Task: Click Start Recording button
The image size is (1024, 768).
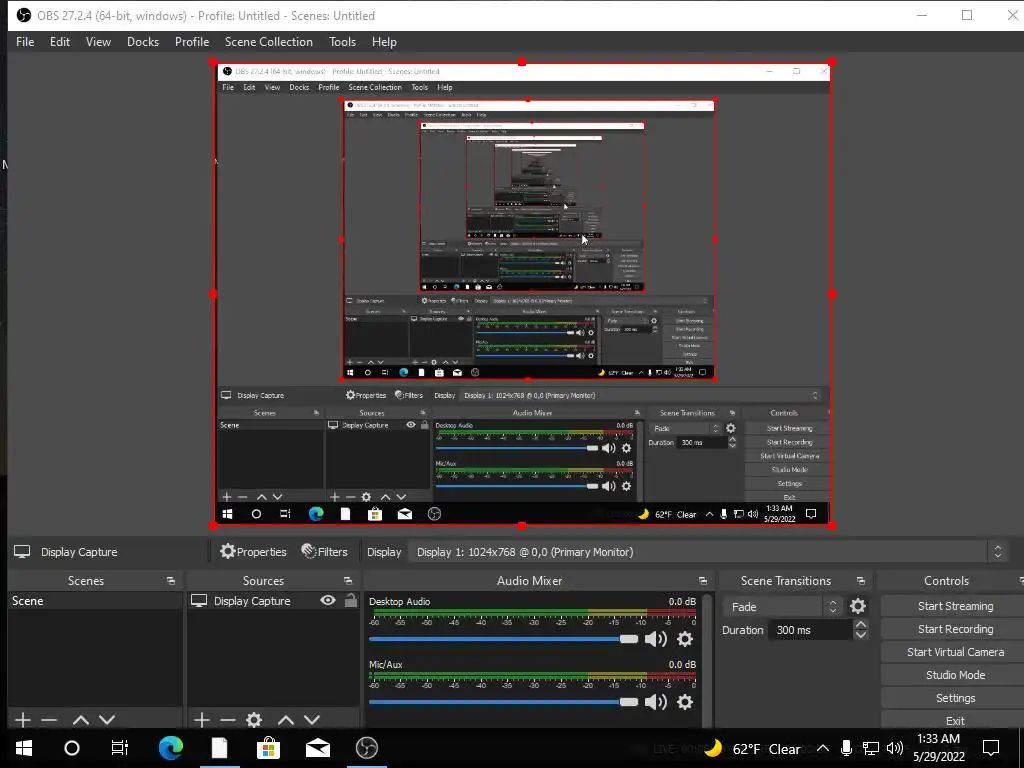Action: tap(955, 629)
